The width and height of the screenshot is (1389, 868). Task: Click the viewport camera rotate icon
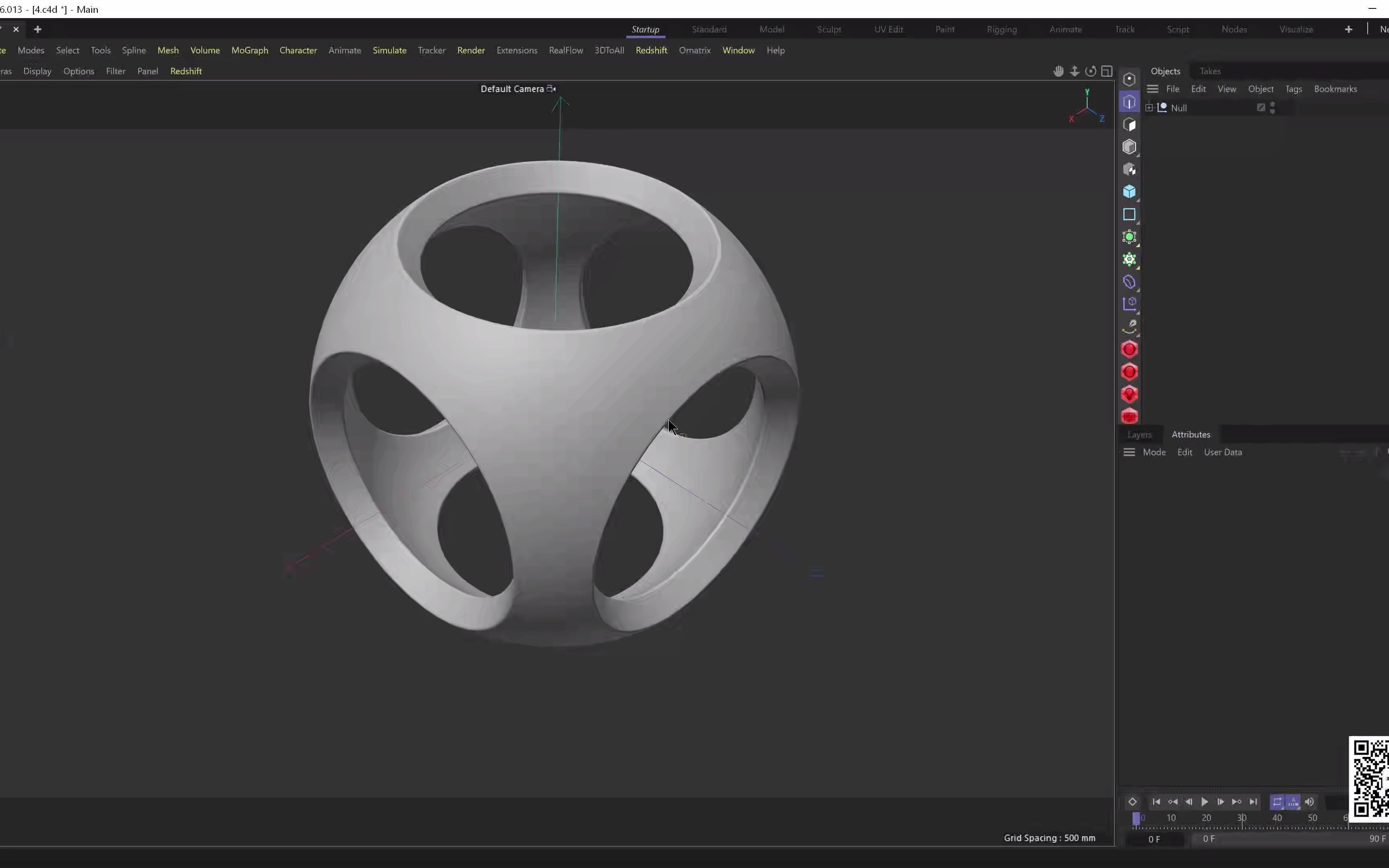[1090, 71]
